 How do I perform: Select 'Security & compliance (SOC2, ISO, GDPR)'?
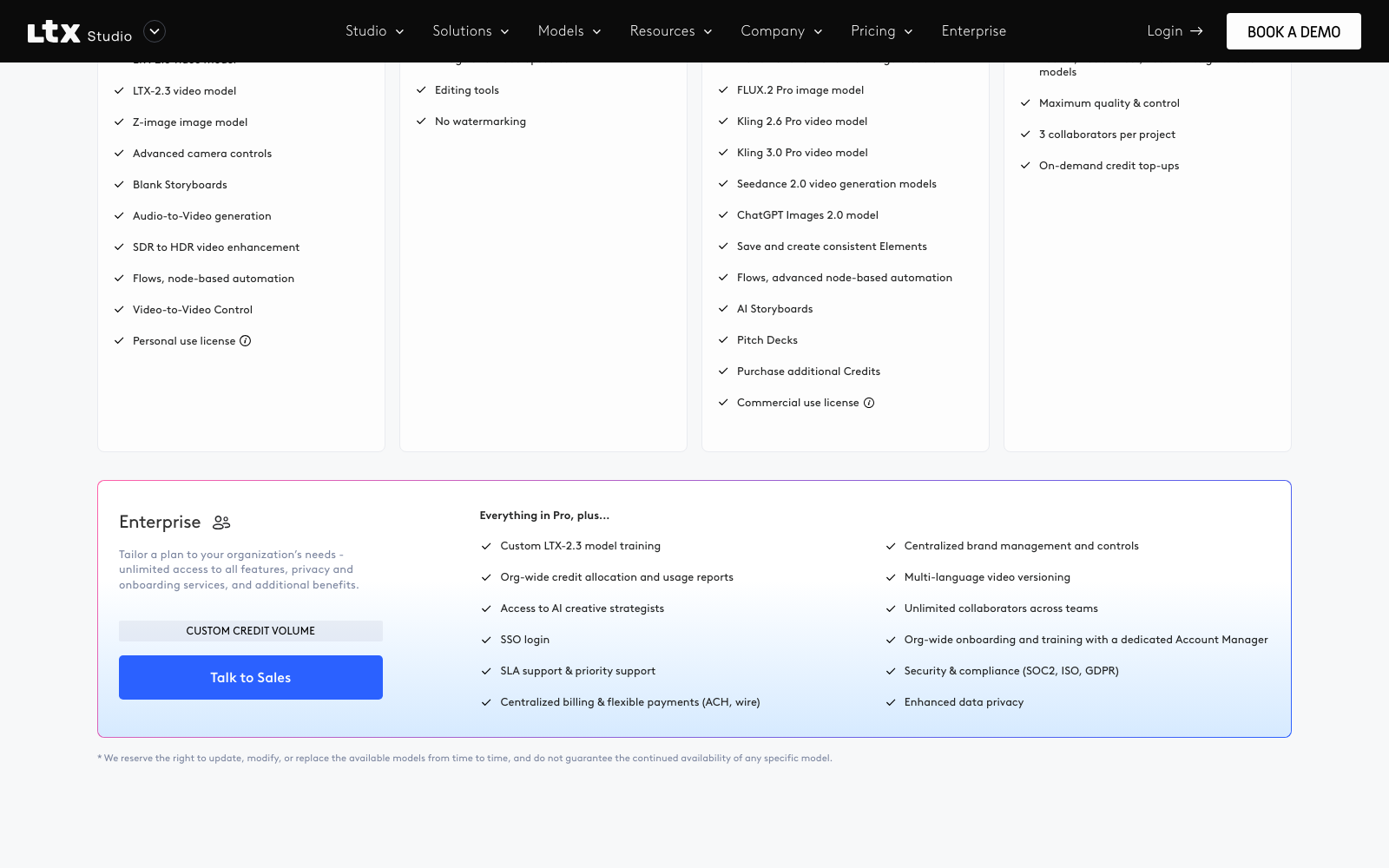[x=1011, y=671]
